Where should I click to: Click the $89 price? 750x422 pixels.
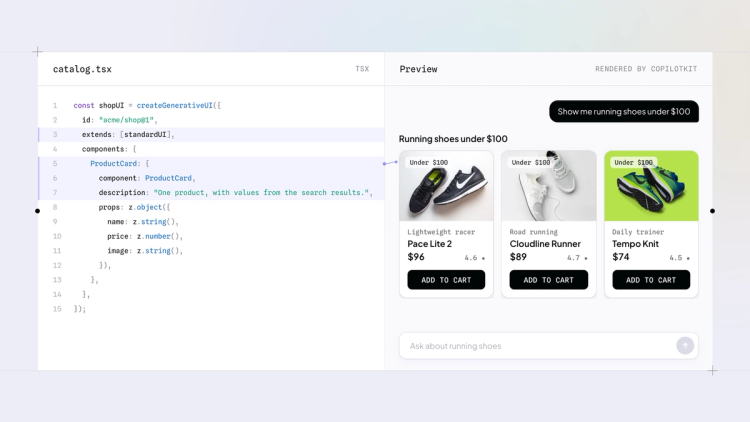pyautogui.click(x=518, y=257)
